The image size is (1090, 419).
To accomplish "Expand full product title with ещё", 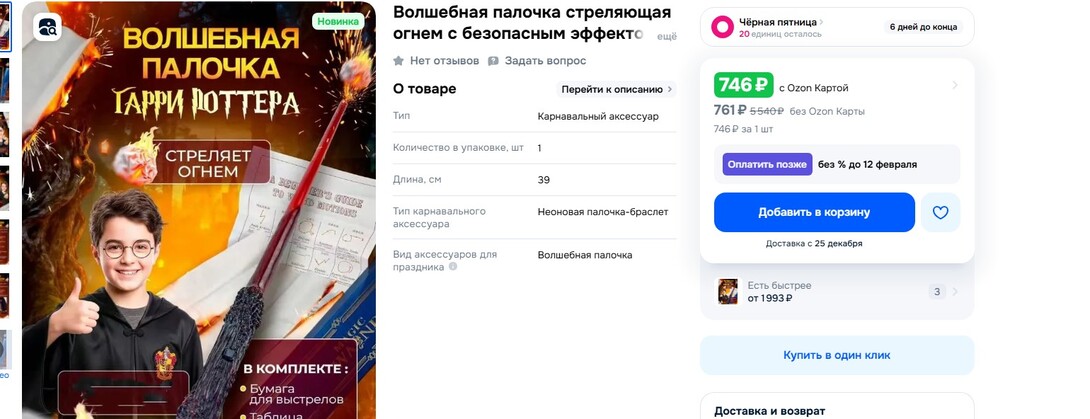I will pyautogui.click(x=667, y=36).
